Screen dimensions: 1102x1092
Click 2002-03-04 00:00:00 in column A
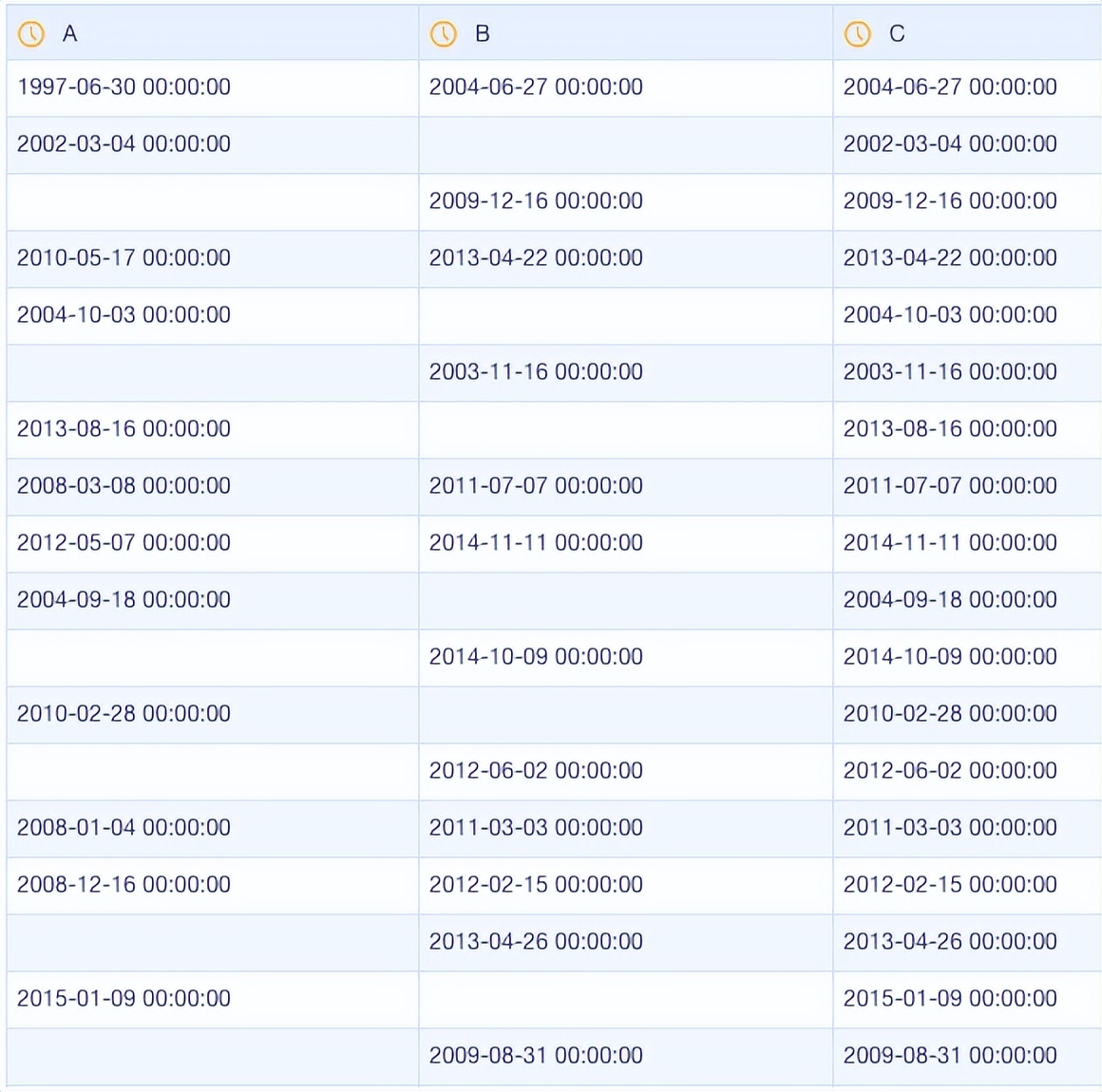123,144
